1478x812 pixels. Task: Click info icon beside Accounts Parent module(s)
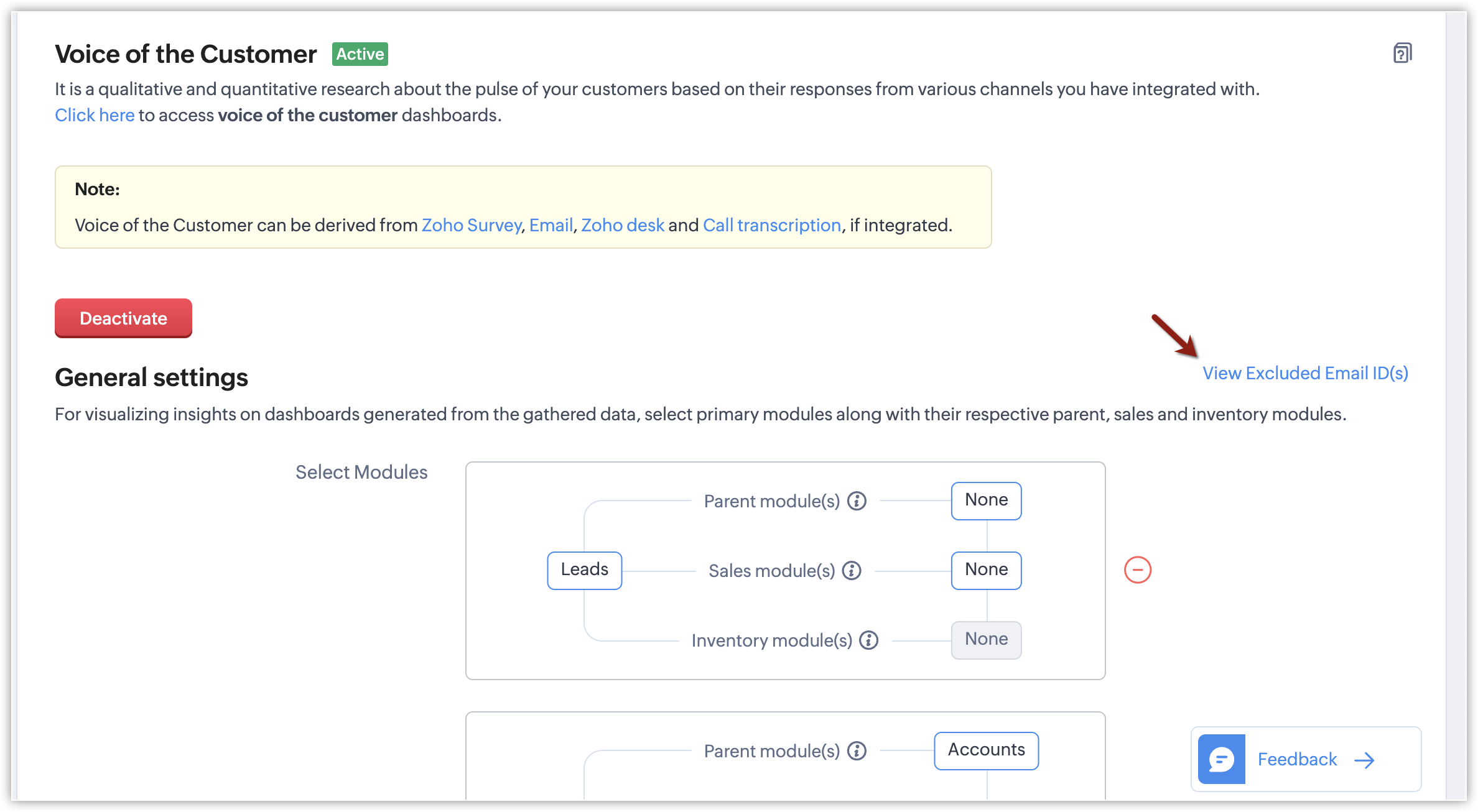pos(857,751)
